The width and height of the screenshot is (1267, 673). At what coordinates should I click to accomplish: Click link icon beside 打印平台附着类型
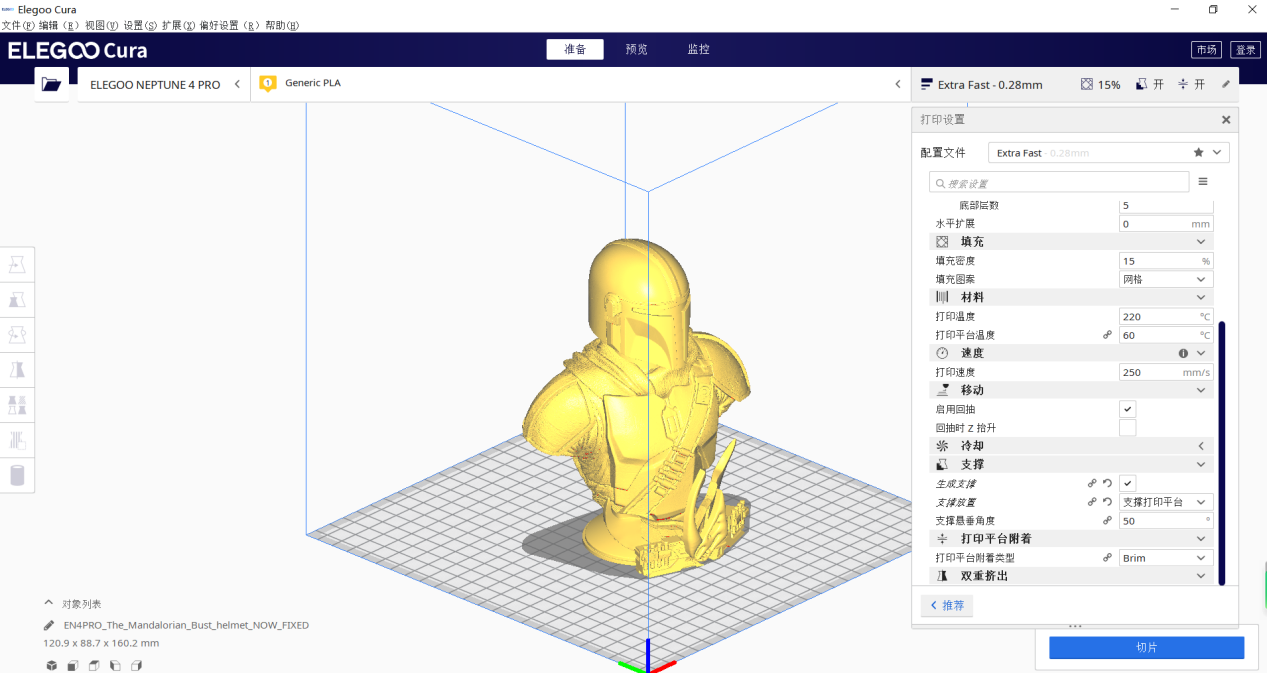(1107, 558)
